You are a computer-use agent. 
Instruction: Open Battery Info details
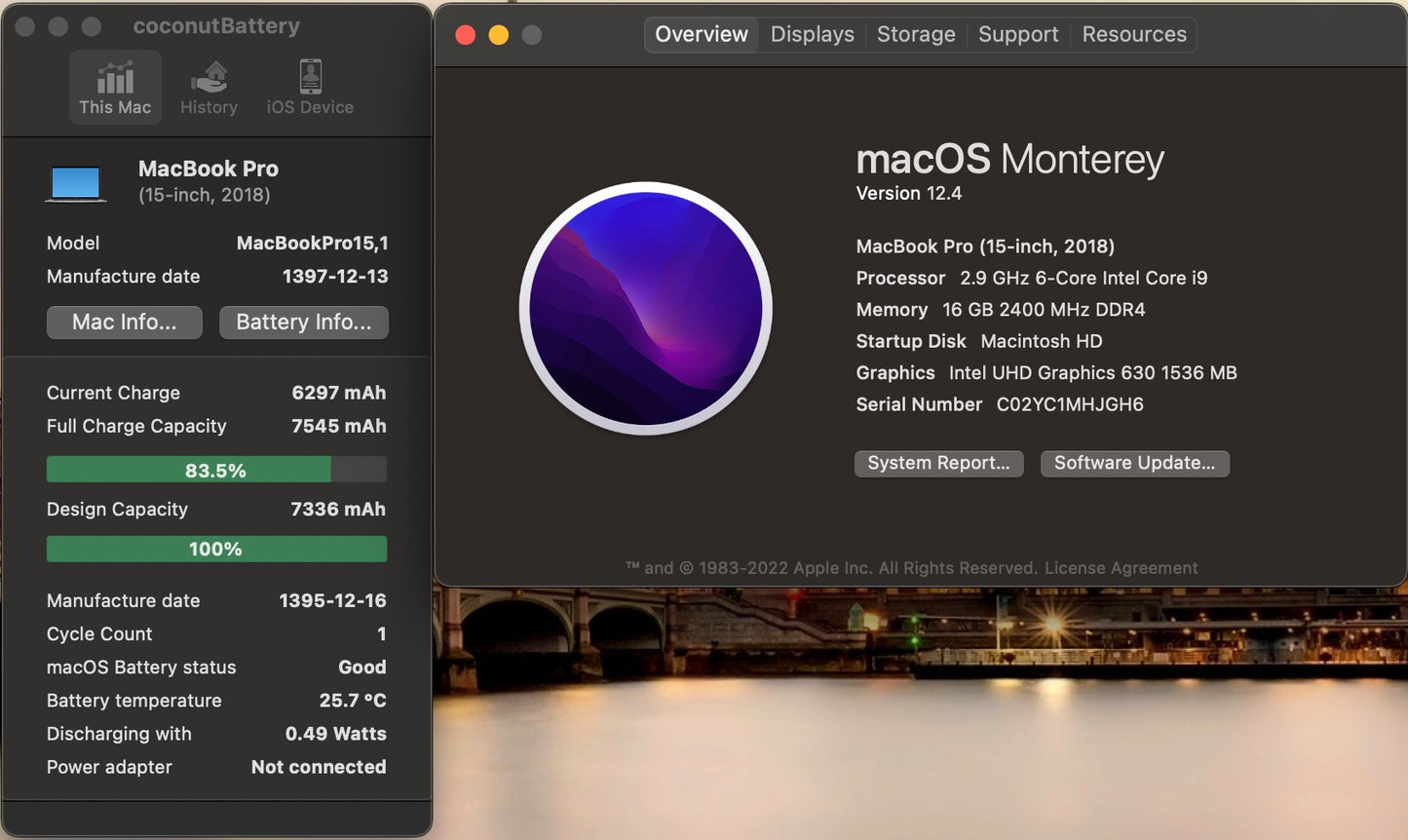click(x=303, y=322)
